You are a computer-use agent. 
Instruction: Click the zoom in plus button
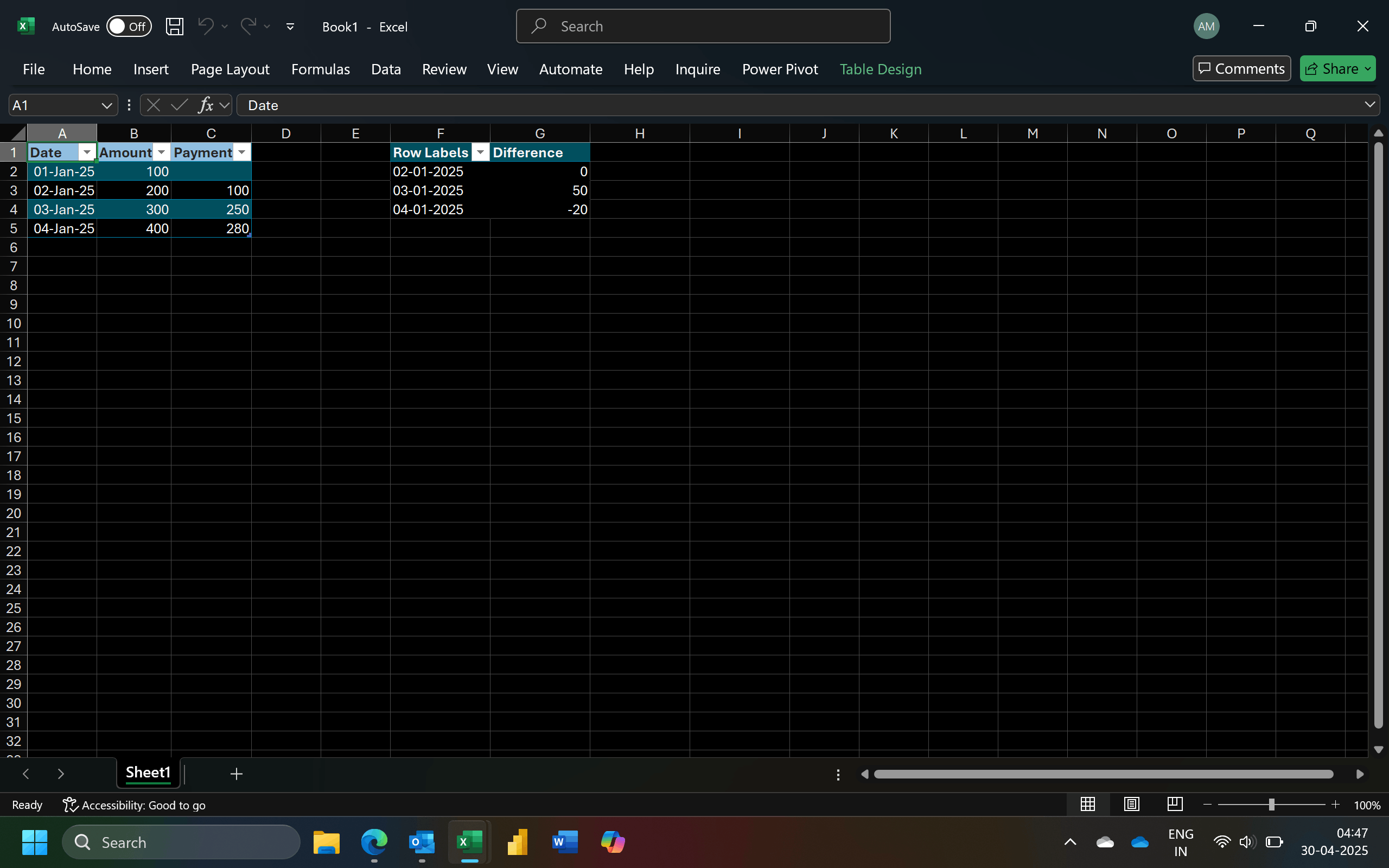point(1336,805)
